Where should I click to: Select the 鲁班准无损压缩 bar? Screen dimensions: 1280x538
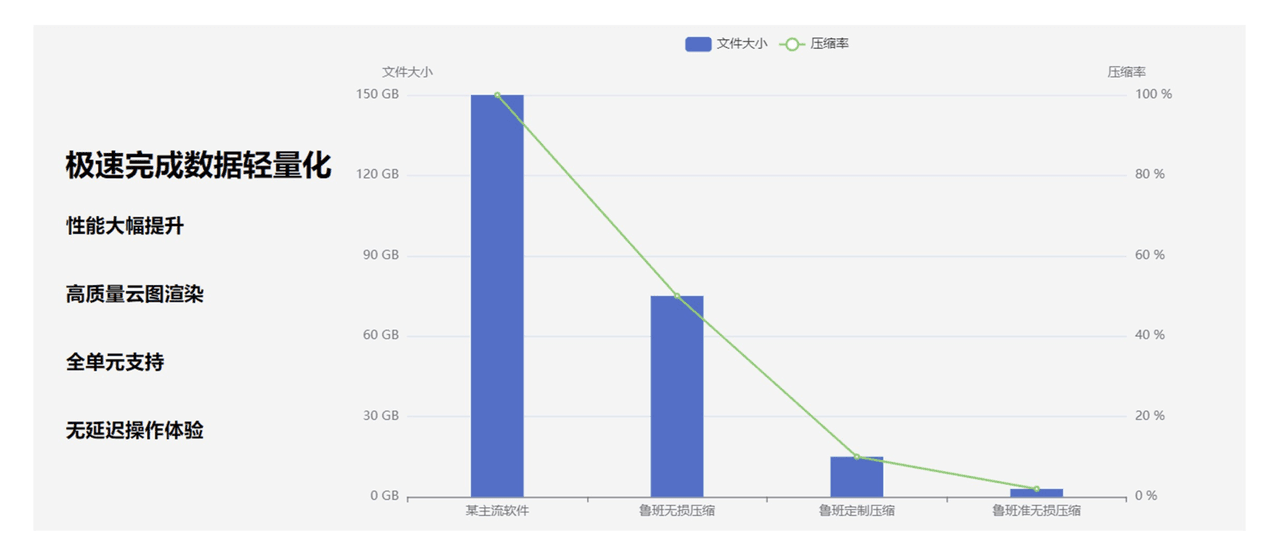pyautogui.click(x=1036, y=493)
